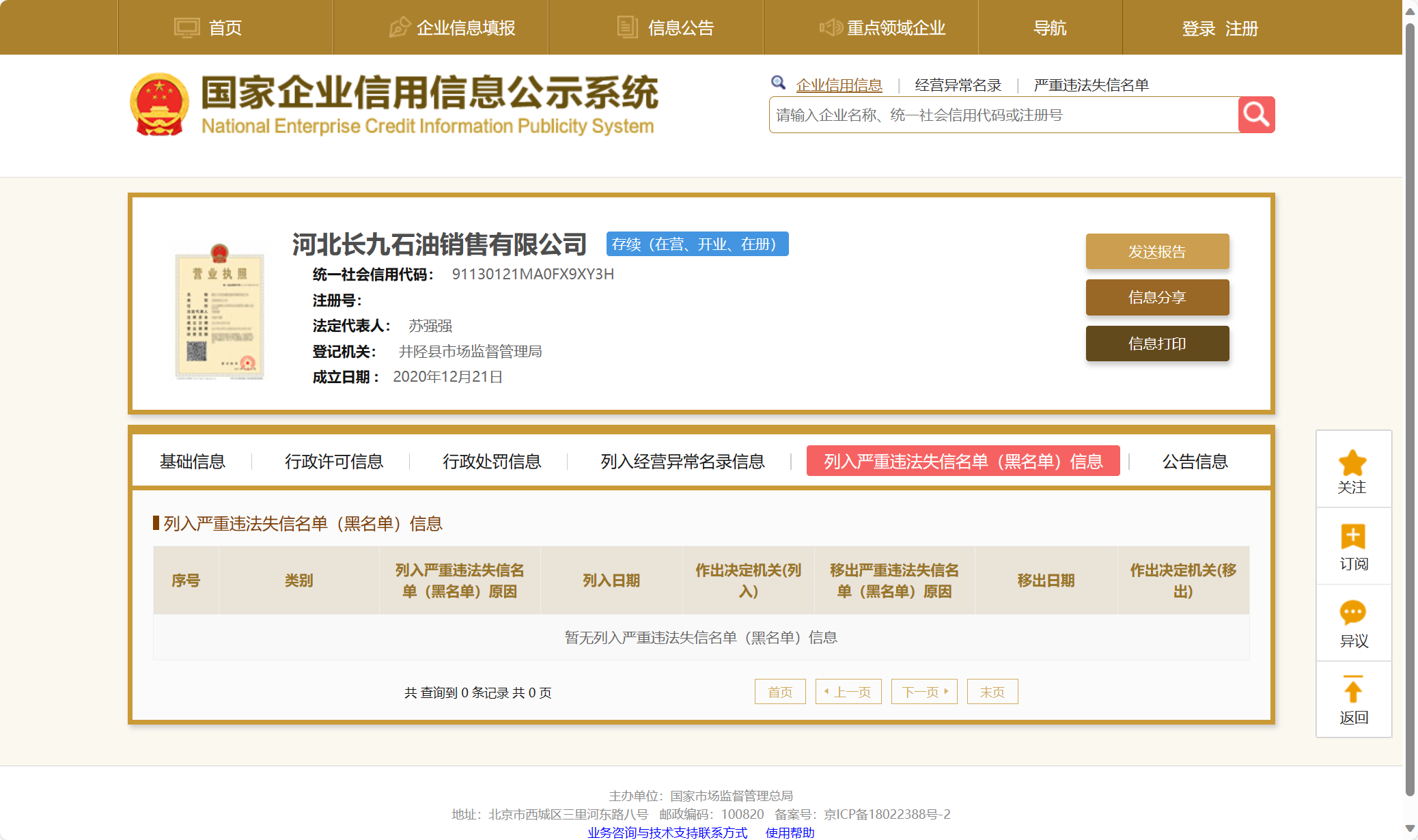This screenshot has height=840, width=1418.
Task: Click the 异议 objection chat bubble icon
Action: pos(1352,613)
